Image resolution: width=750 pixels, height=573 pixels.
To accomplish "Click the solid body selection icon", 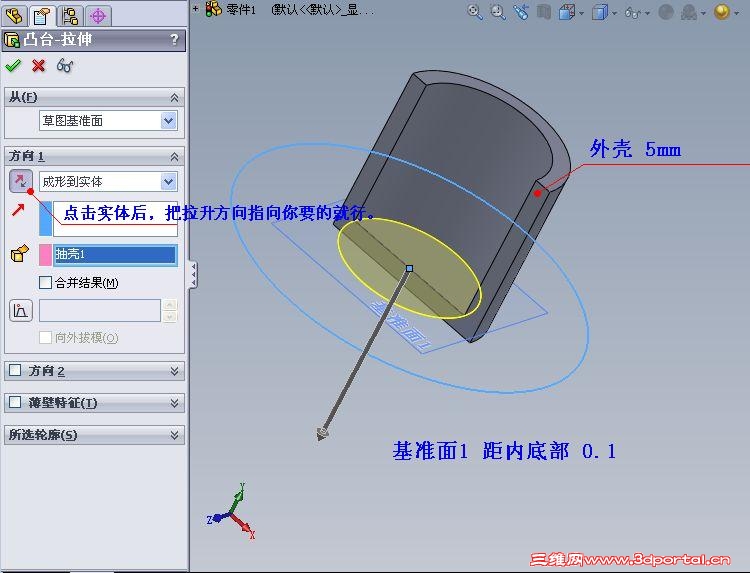I will (x=20, y=254).
